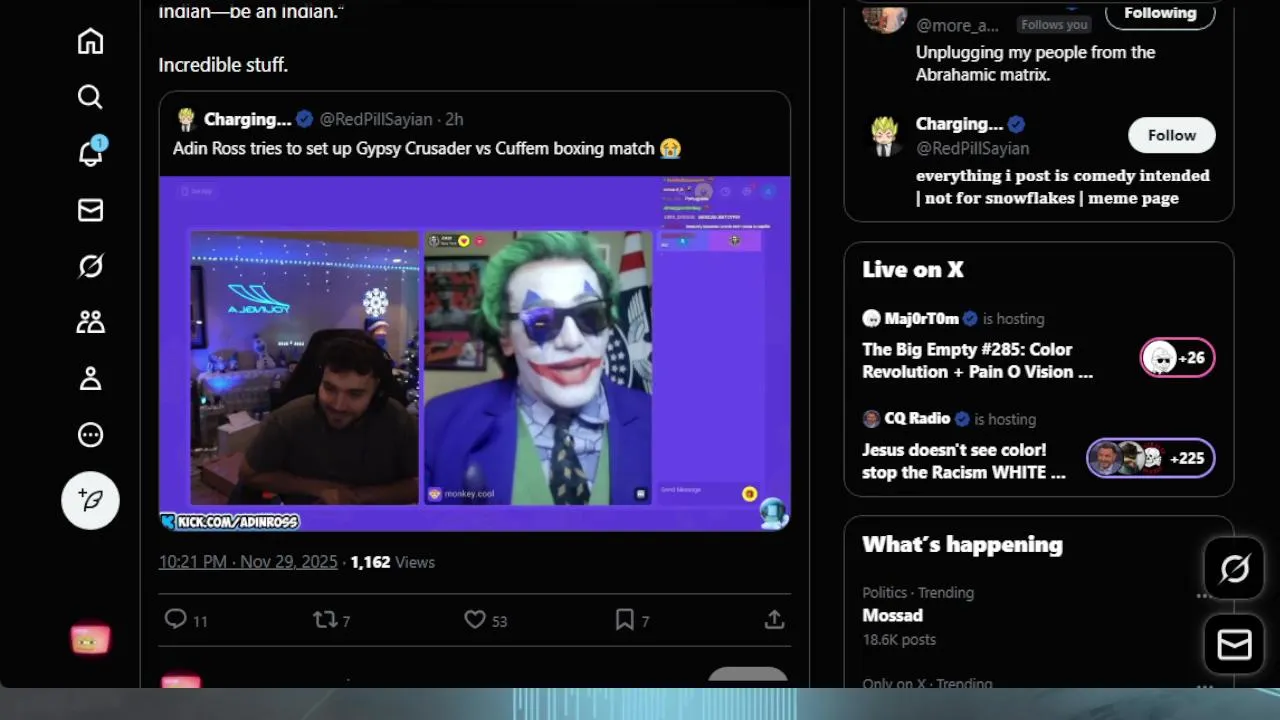Screen dimensions: 1280x720
Task: Open @more_a... handle in right panel
Action: [957, 25]
